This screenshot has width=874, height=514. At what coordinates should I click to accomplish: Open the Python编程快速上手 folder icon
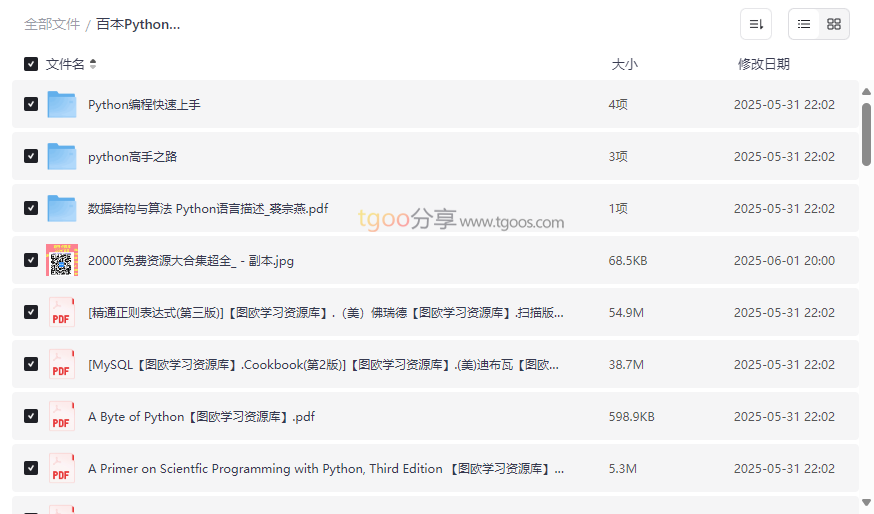click(62, 104)
